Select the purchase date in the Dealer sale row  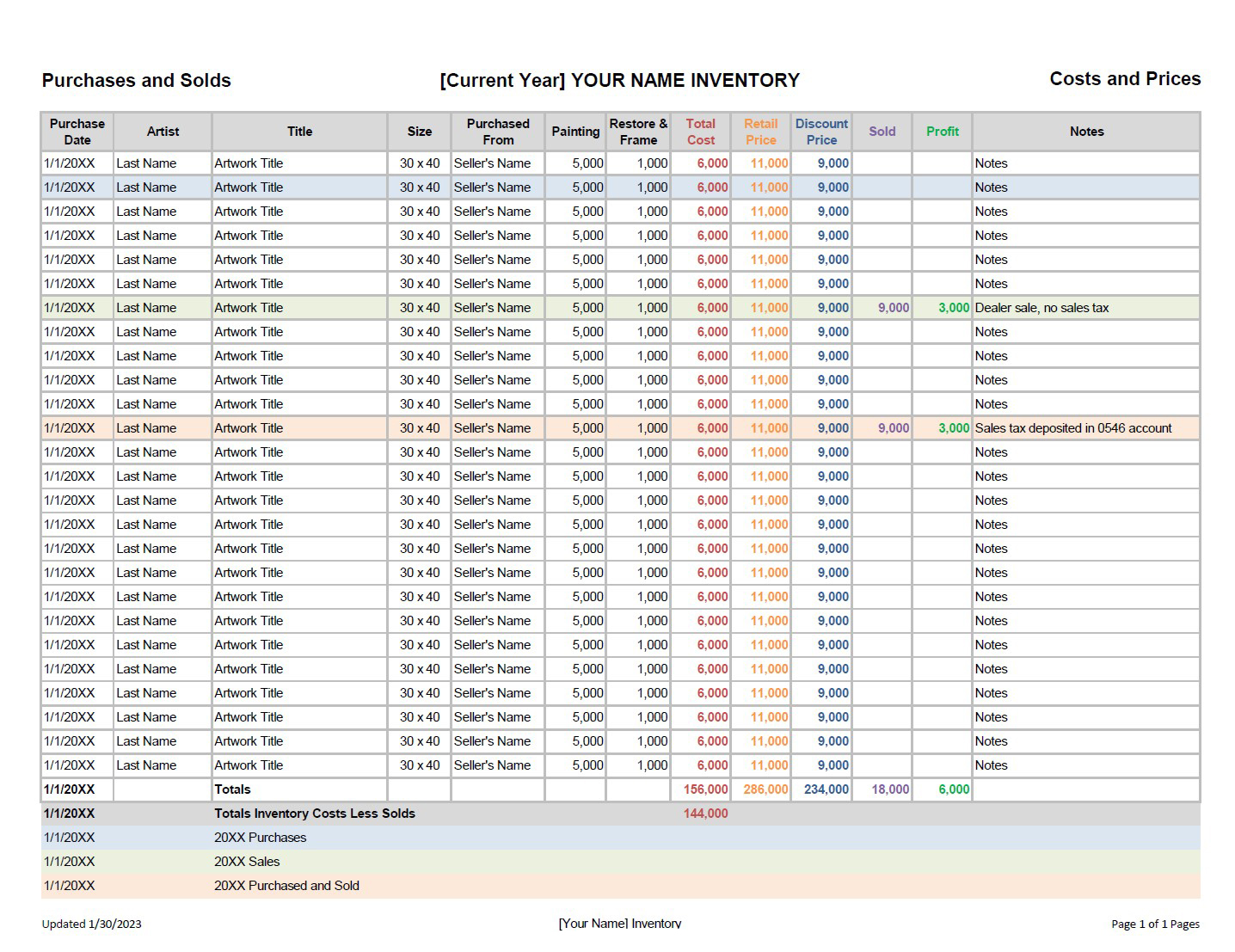[70, 308]
